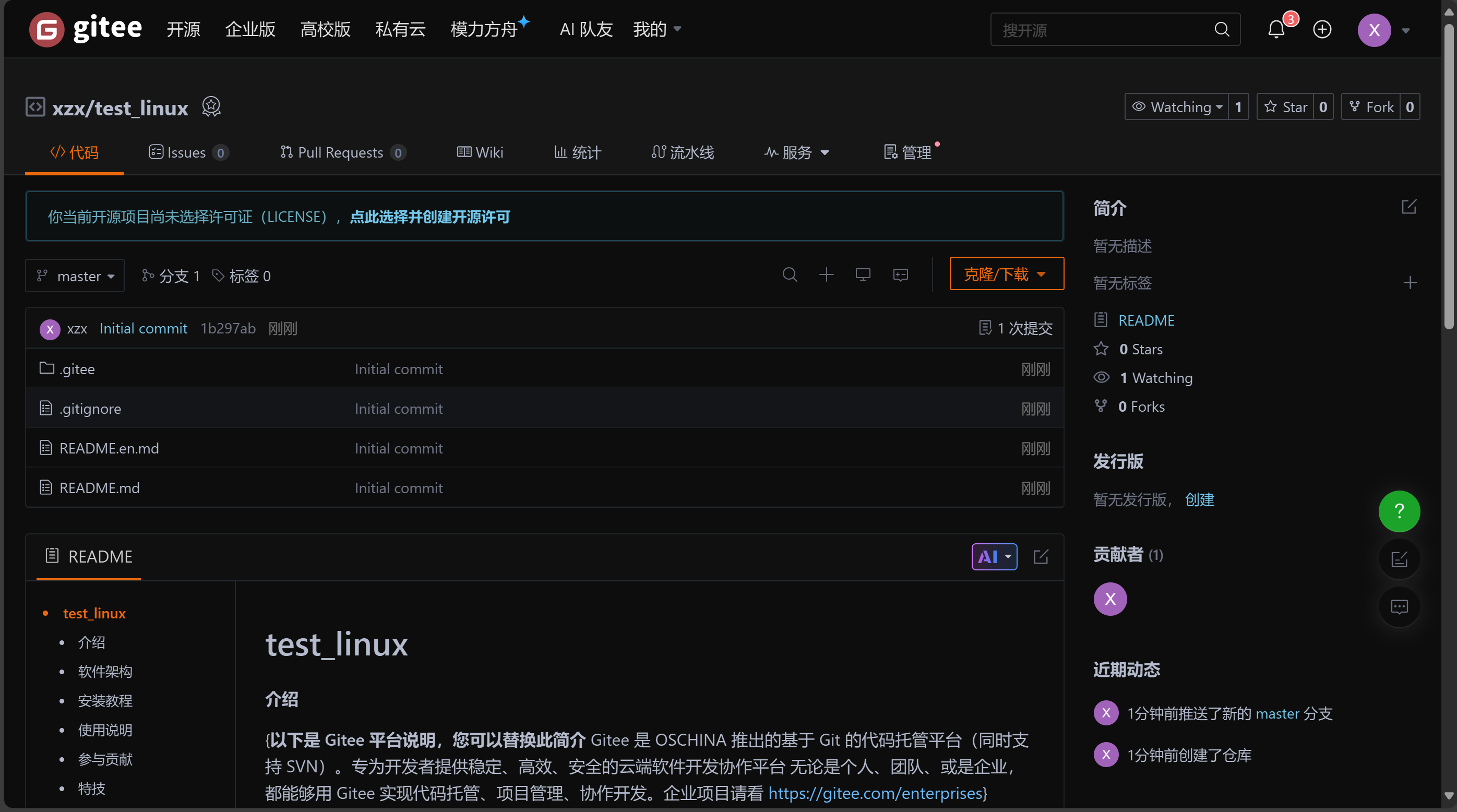Expand the 服务 menu

pos(796,153)
